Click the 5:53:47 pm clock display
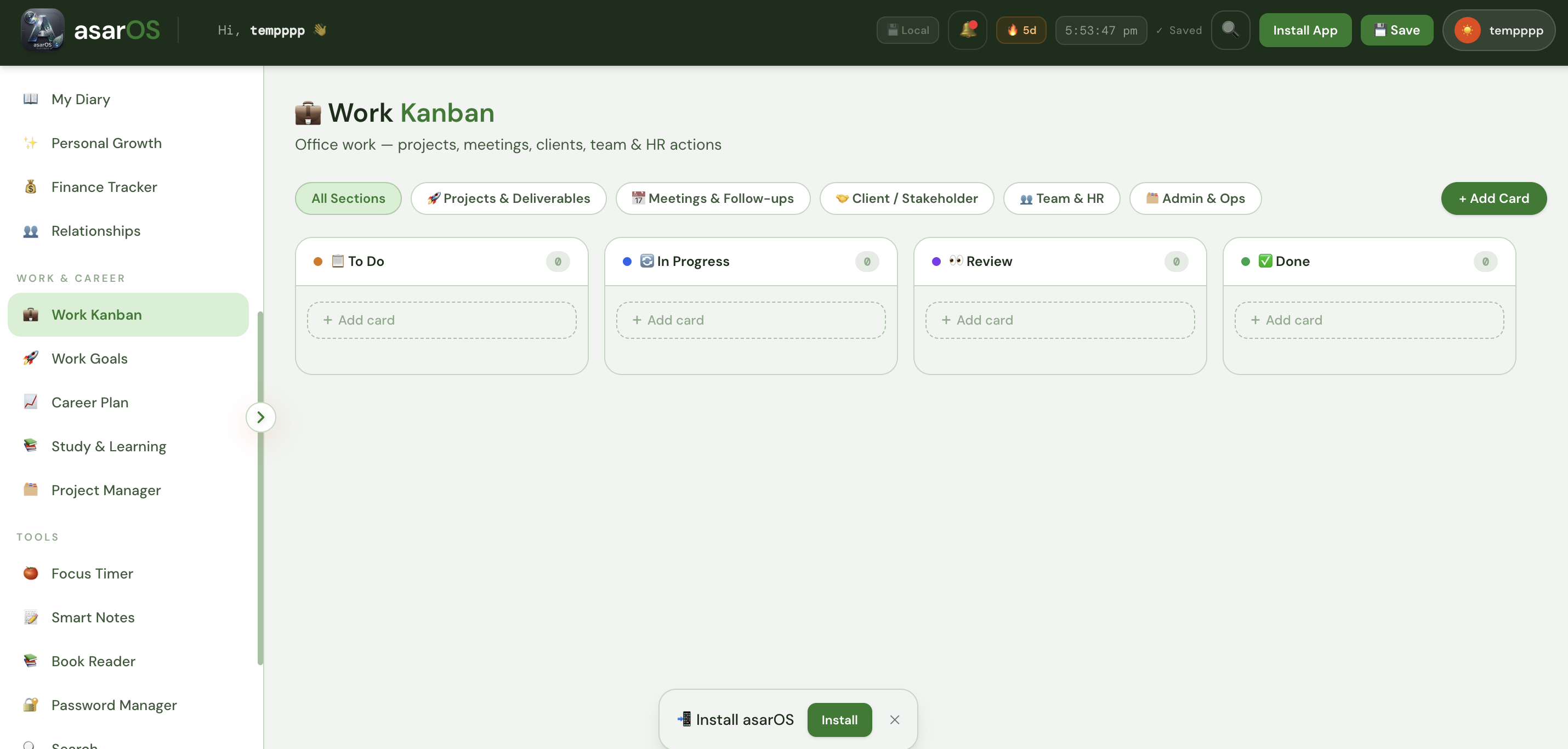 pyautogui.click(x=1100, y=30)
